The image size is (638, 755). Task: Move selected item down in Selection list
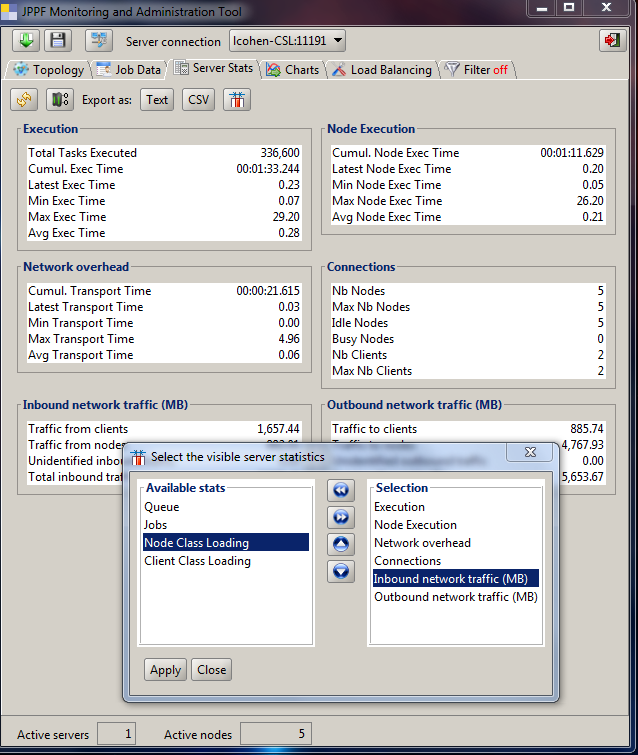coord(341,571)
